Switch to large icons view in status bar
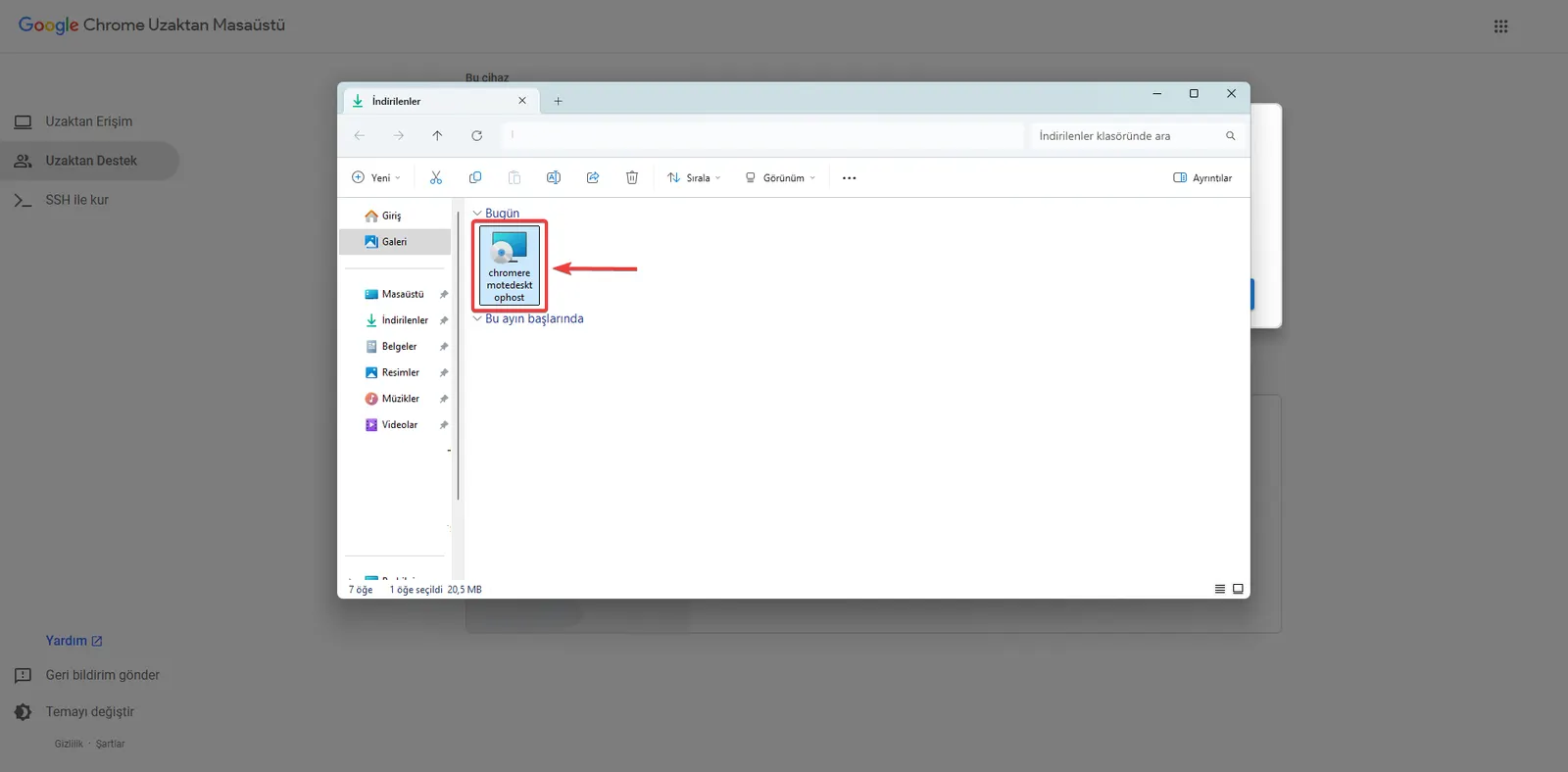Image resolution: width=1568 pixels, height=772 pixels. (x=1238, y=589)
